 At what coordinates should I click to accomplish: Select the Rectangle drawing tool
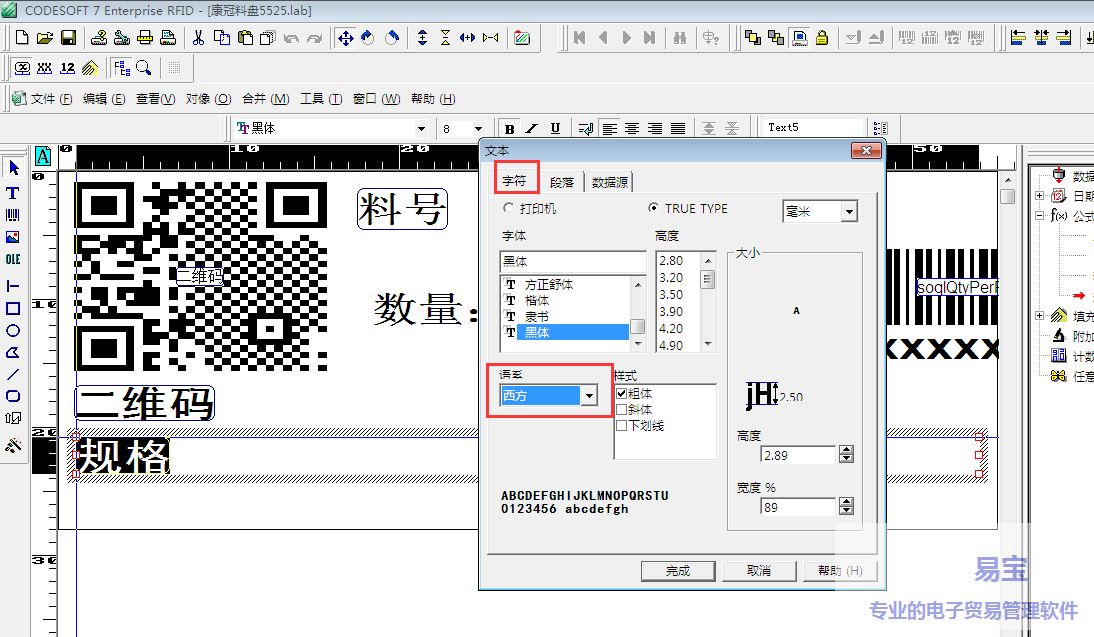13,308
